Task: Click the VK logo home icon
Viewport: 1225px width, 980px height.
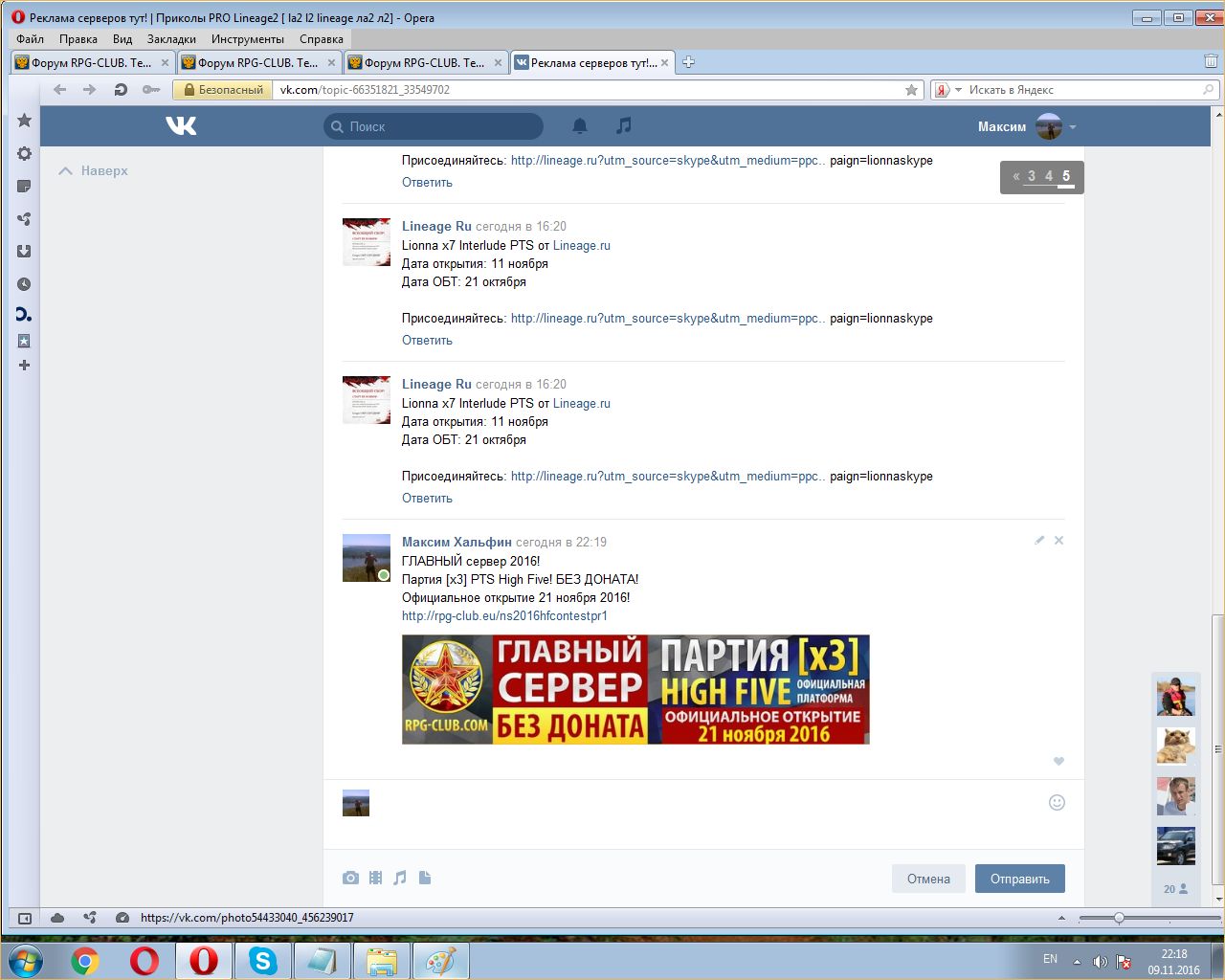Action: [x=181, y=126]
